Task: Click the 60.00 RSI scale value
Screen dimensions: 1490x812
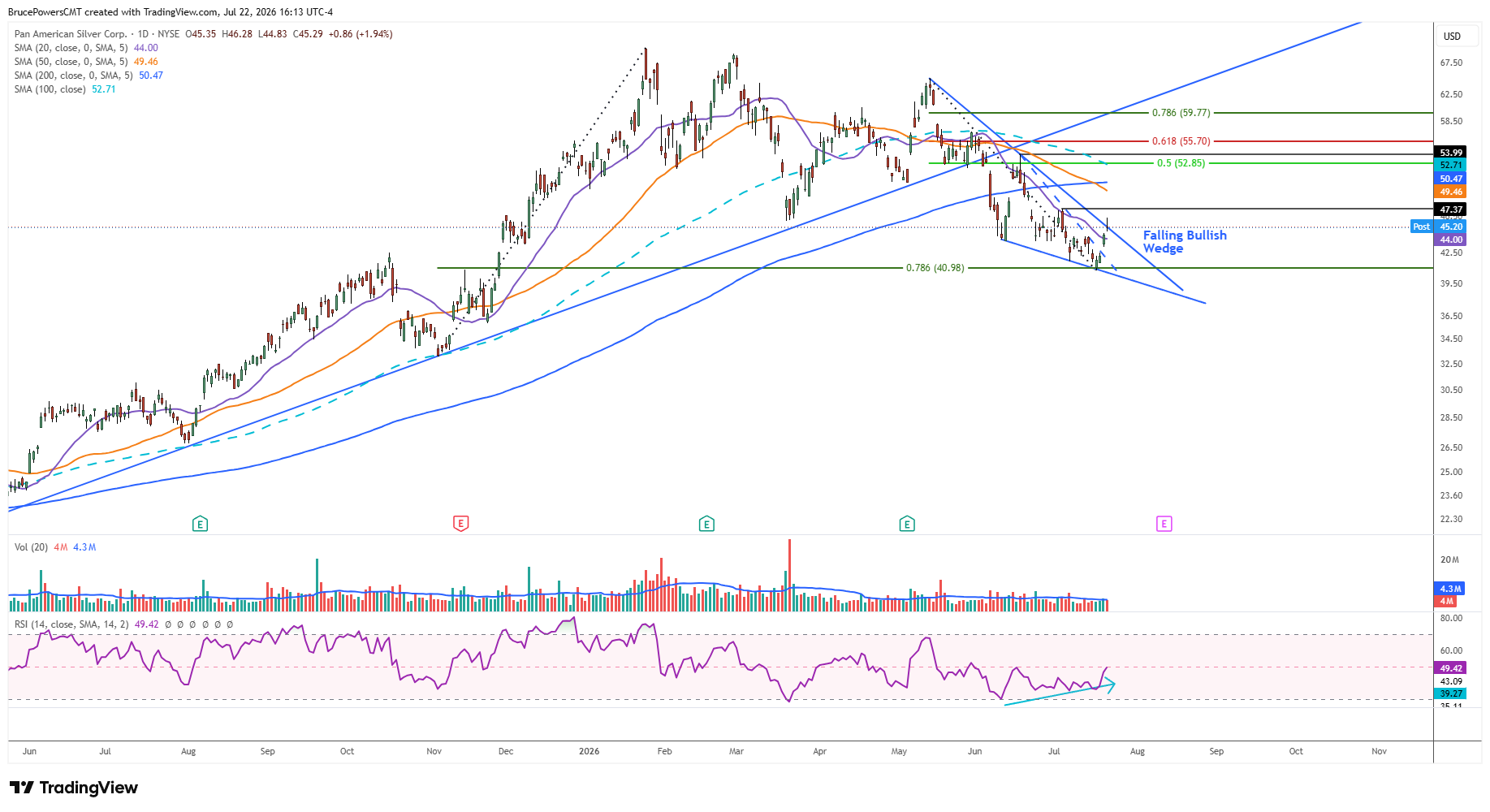Action: [x=1451, y=650]
